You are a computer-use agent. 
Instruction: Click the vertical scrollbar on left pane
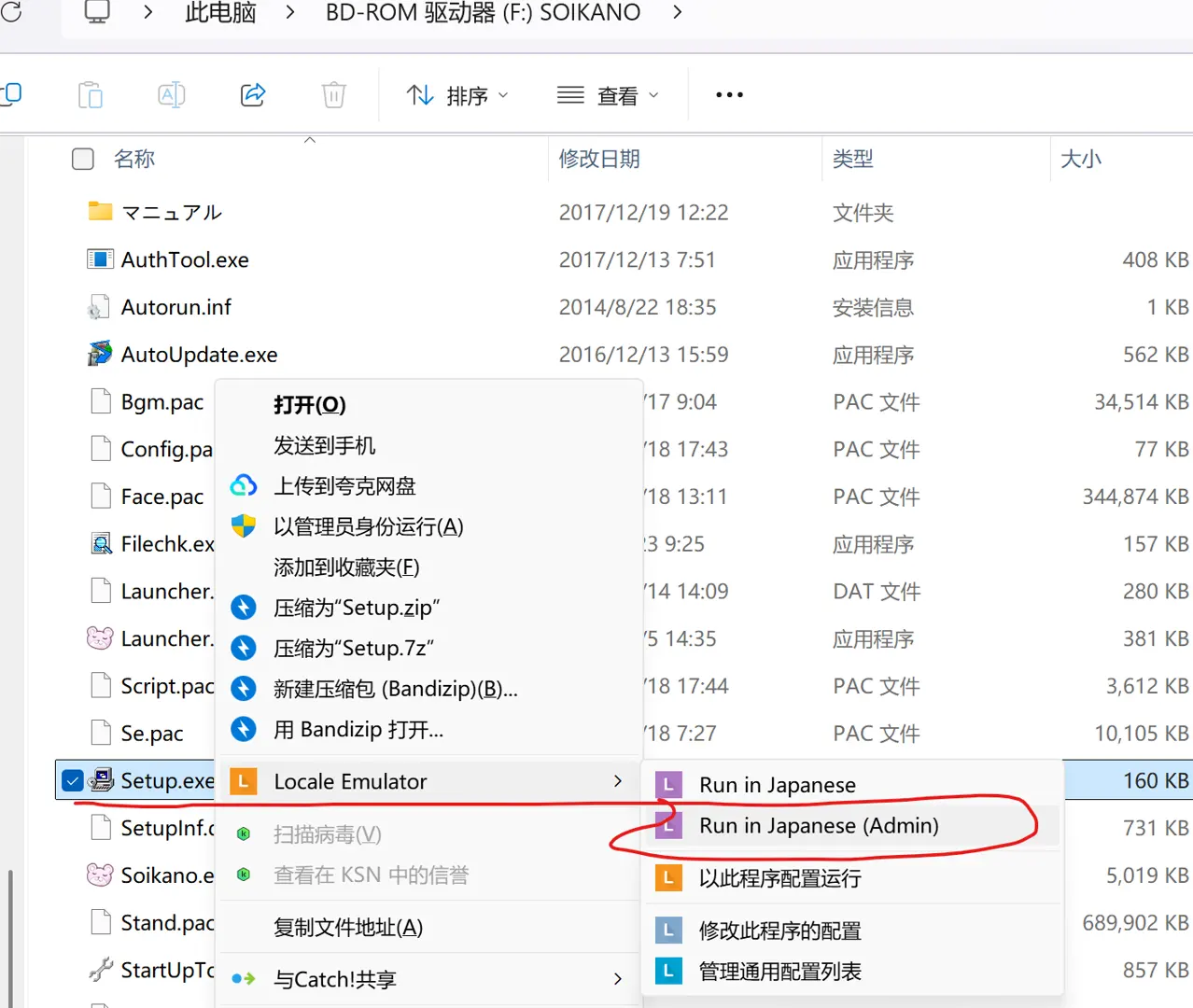click(x=10, y=938)
